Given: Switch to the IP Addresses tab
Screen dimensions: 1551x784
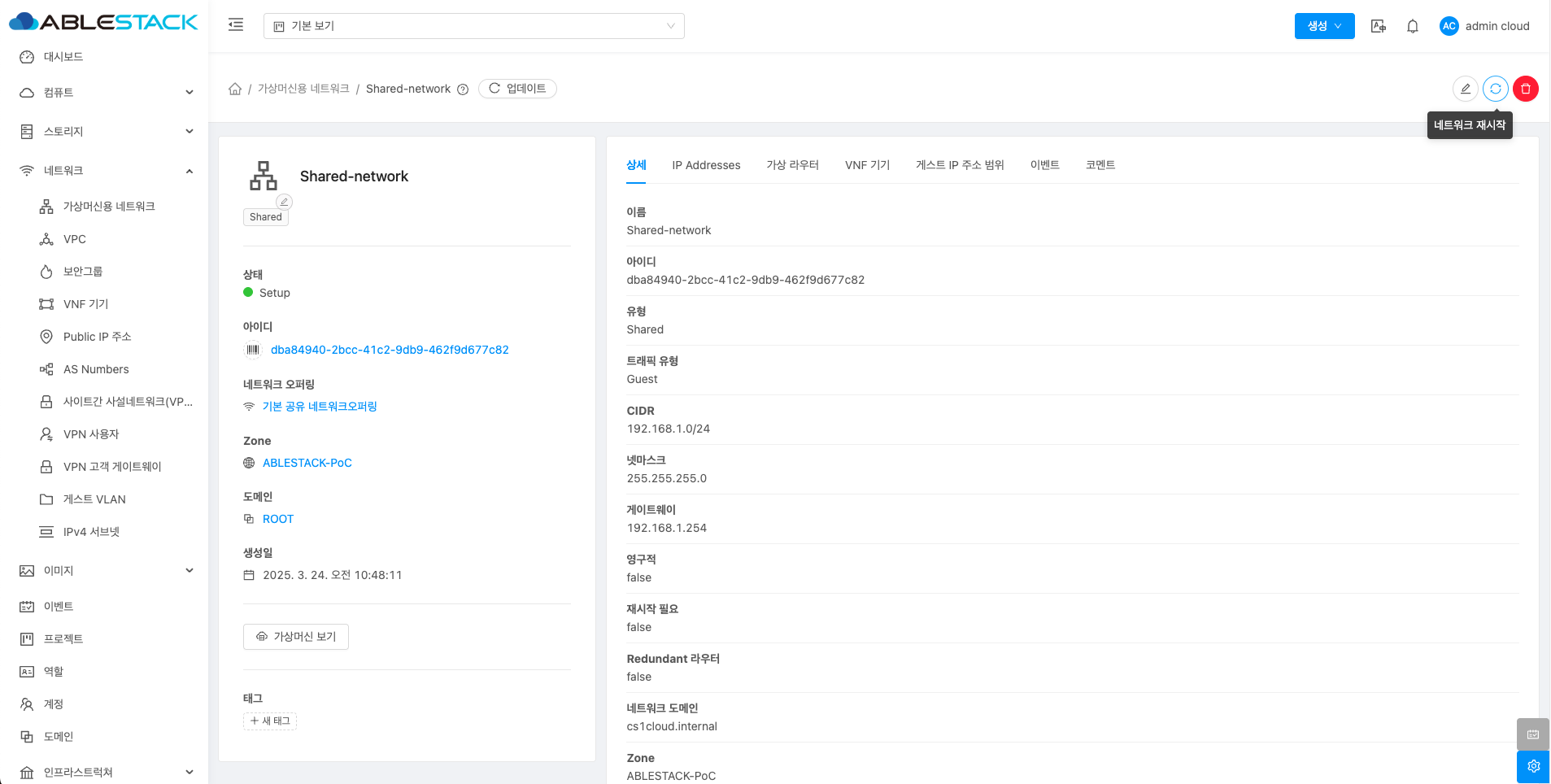Looking at the screenshot, I should [x=705, y=165].
